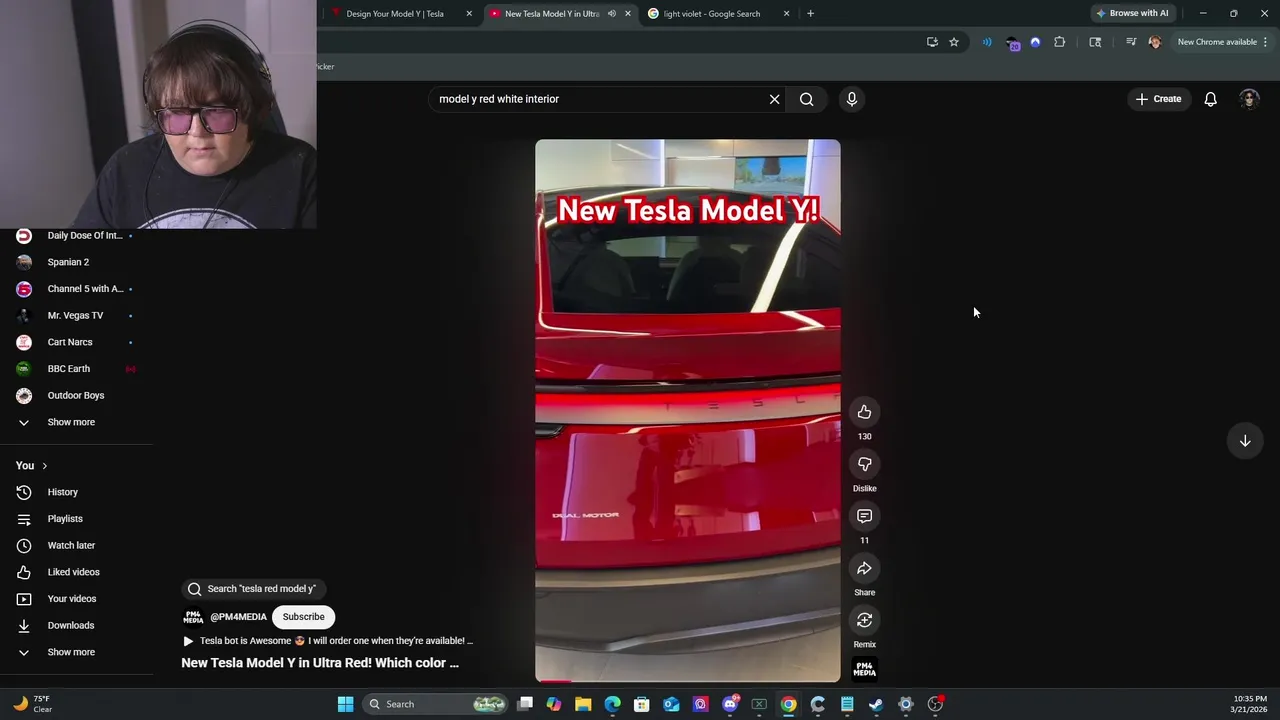Open the You section chevron
The image size is (1280, 720).
coord(44,466)
